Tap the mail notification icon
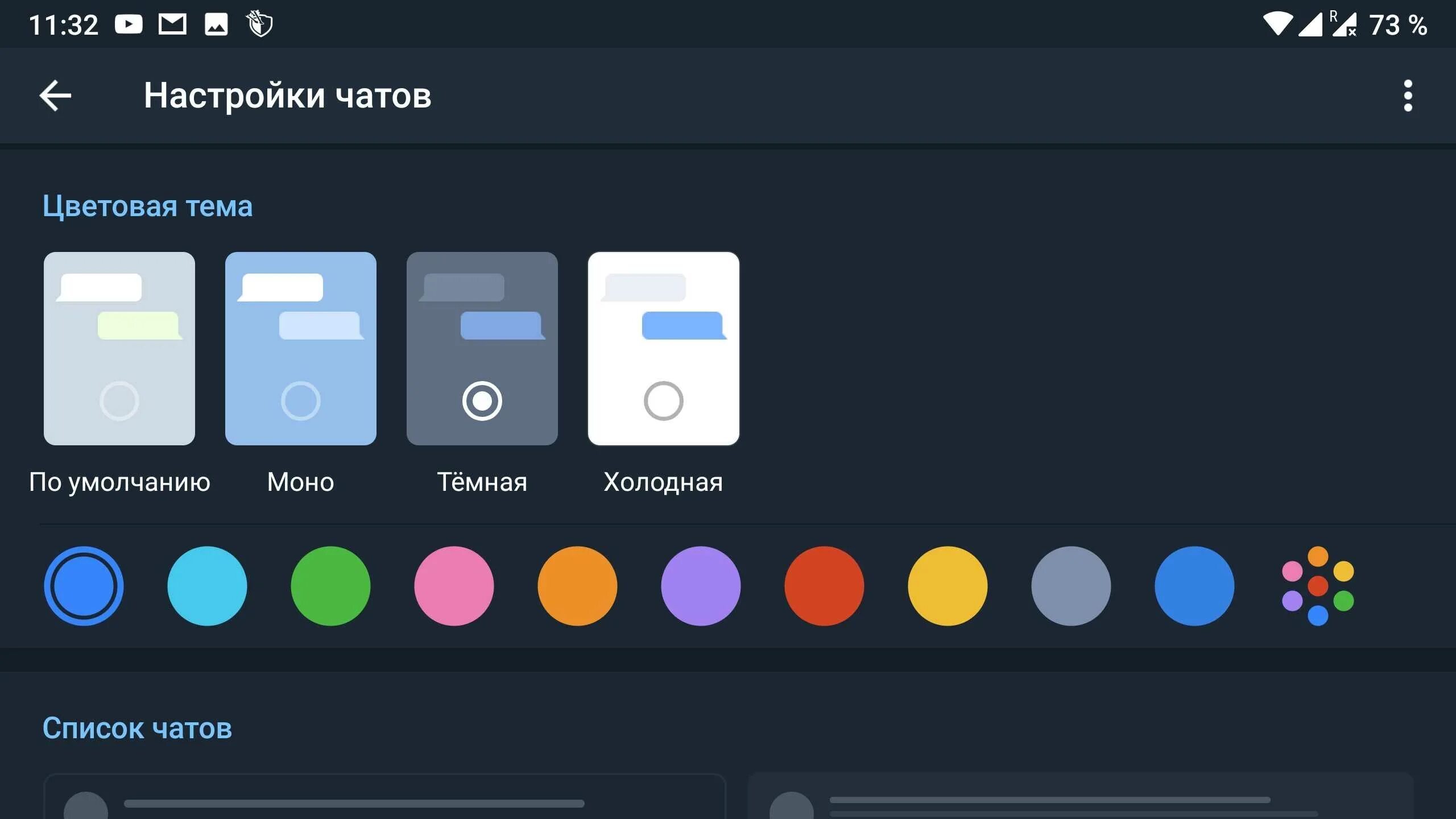The height and width of the screenshot is (819, 1456). point(172,24)
